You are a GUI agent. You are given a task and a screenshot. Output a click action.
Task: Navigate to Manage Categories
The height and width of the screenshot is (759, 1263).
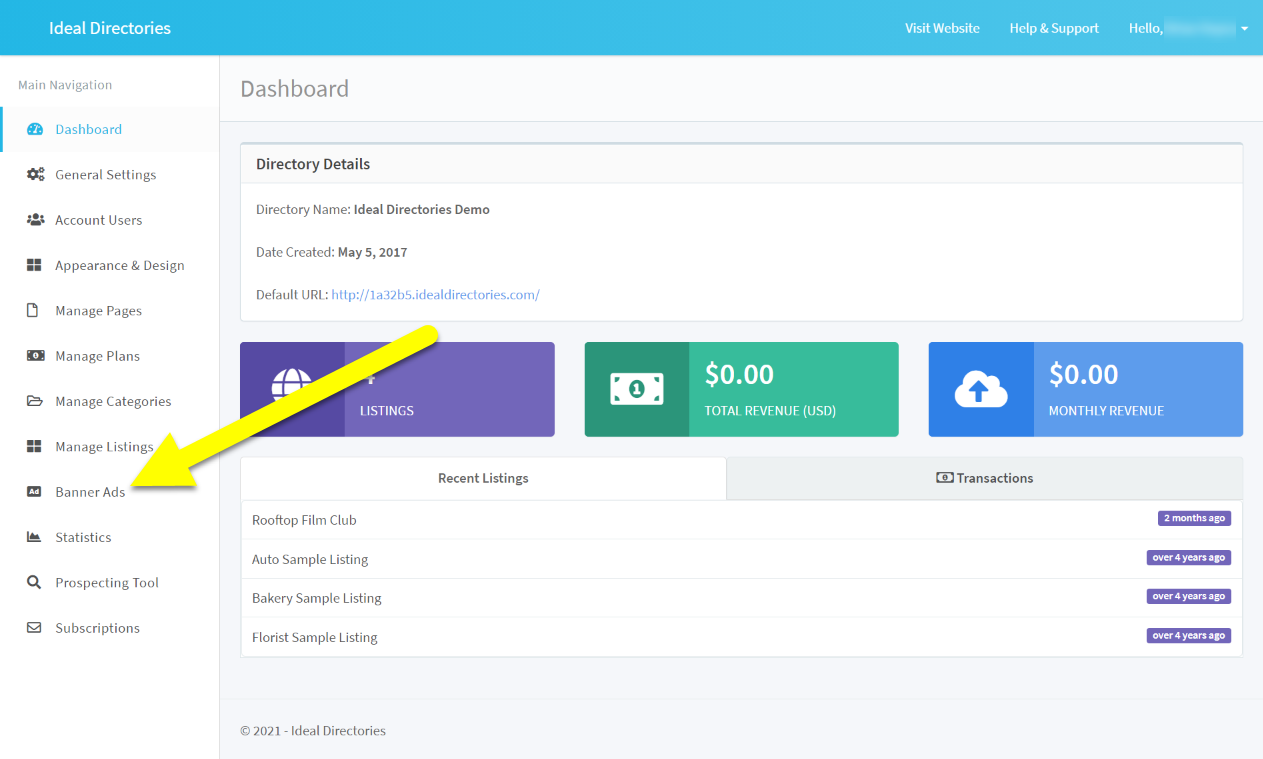point(110,401)
